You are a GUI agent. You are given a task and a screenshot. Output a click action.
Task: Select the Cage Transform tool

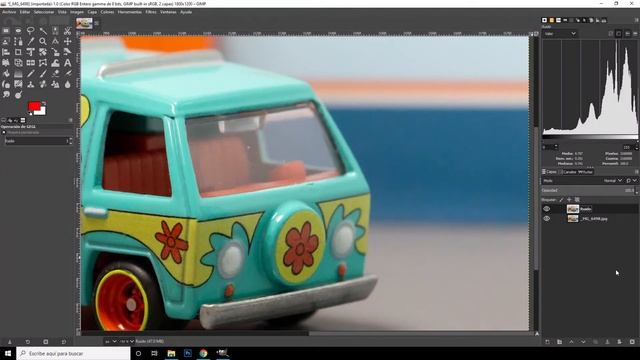pyautogui.click(x=43, y=62)
